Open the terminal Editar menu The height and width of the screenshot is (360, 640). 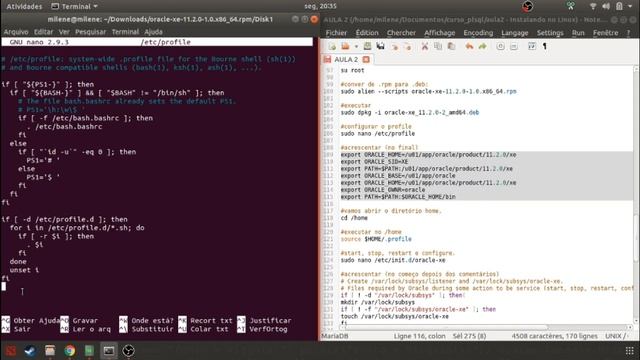(x=43, y=31)
